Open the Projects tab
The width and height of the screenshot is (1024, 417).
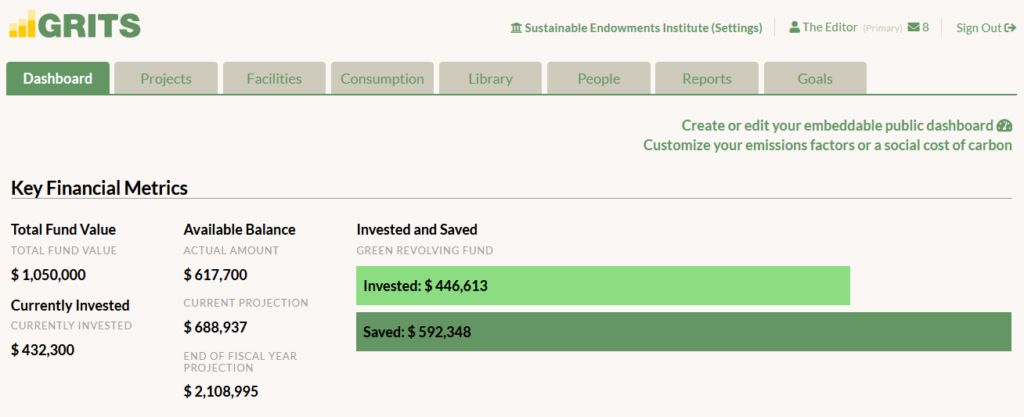coord(166,79)
